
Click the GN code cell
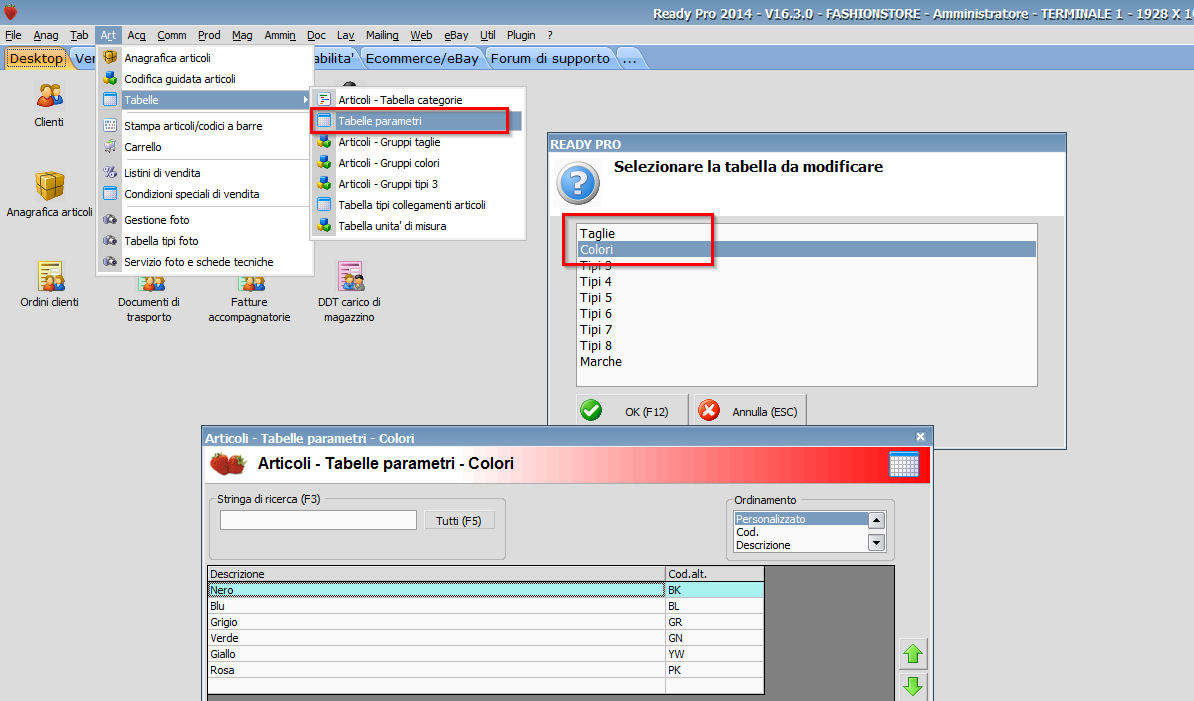(x=714, y=638)
